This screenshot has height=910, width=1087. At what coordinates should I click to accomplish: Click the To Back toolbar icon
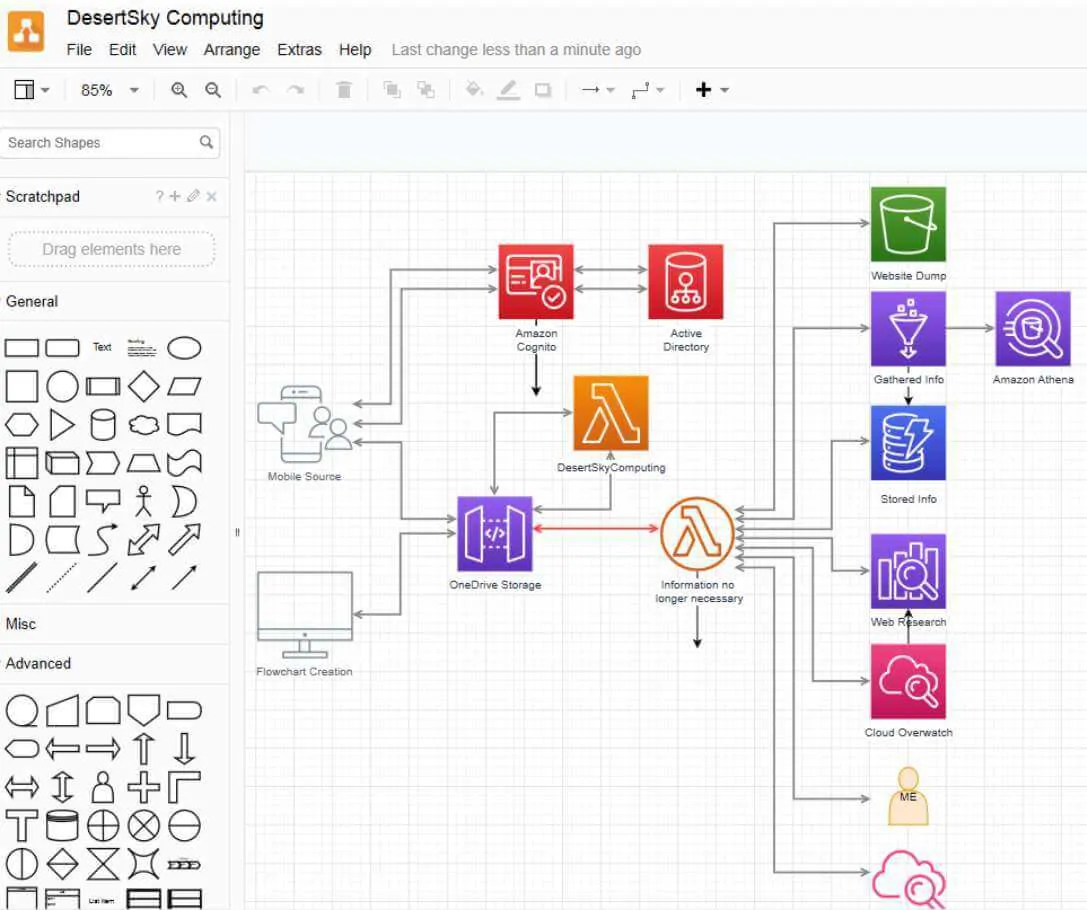[x=426, y=89]
